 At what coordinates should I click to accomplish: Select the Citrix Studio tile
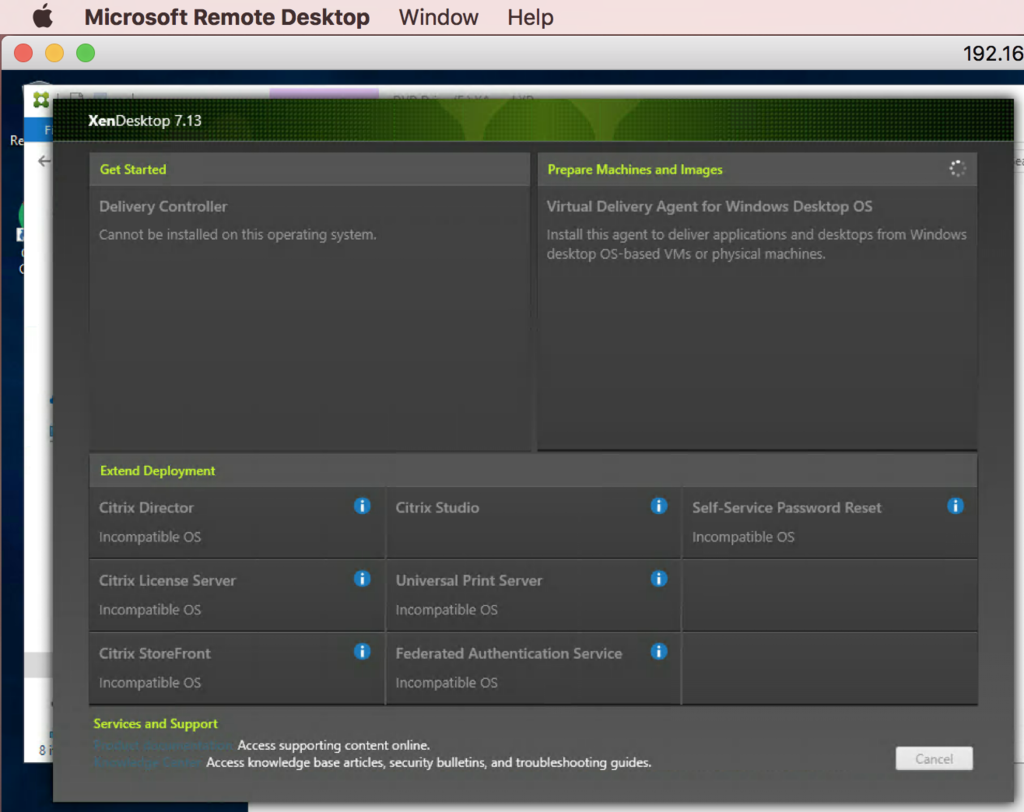point(533,523)
